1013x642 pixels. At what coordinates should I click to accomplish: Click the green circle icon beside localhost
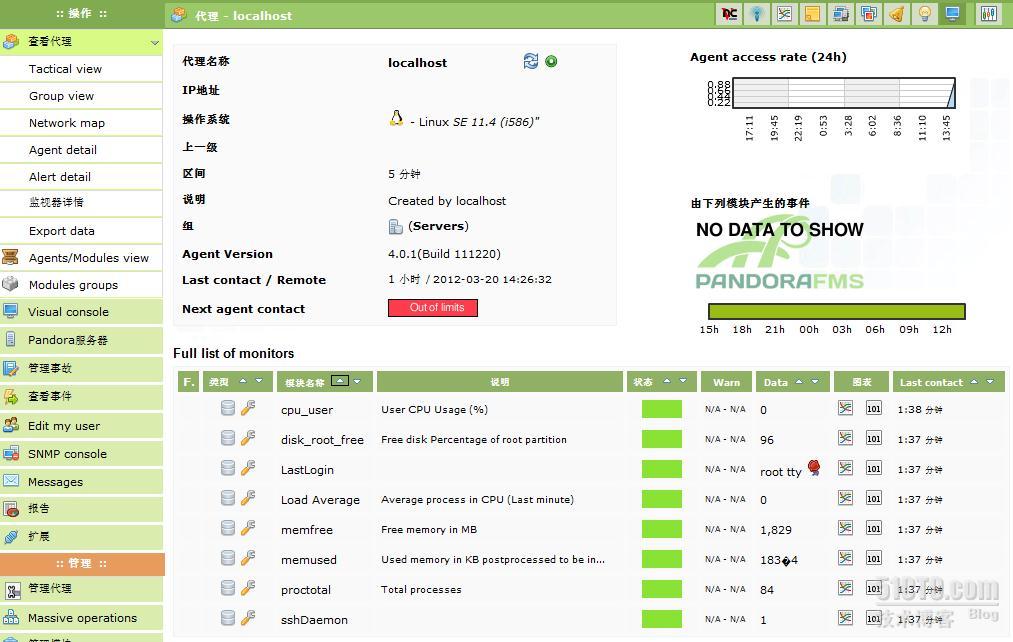(551, 61)
